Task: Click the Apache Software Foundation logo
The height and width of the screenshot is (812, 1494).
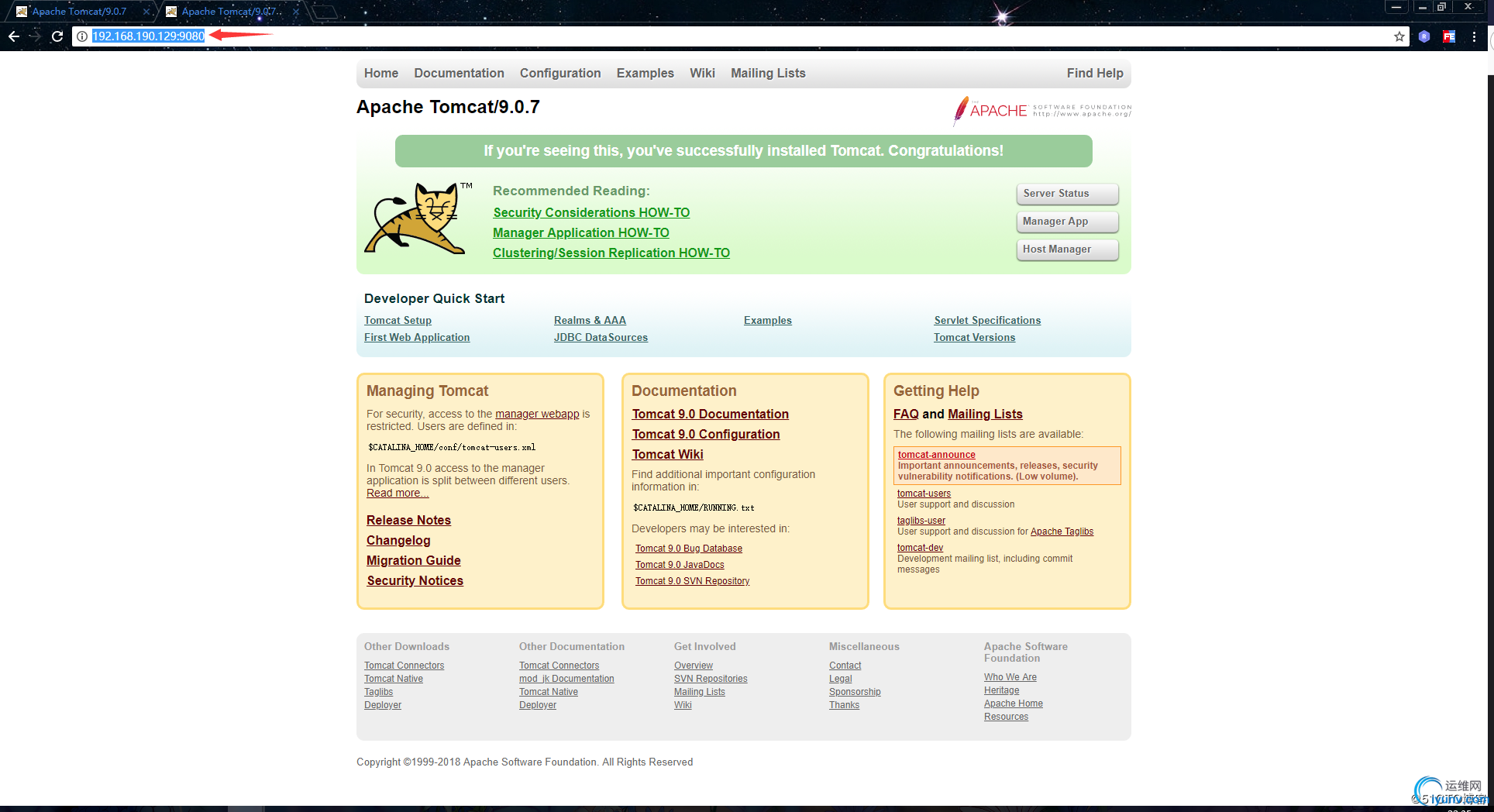Action: click(1042, 111)
